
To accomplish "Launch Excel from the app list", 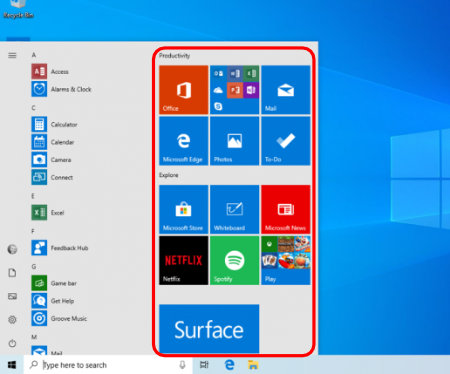I will click(48, 213).
